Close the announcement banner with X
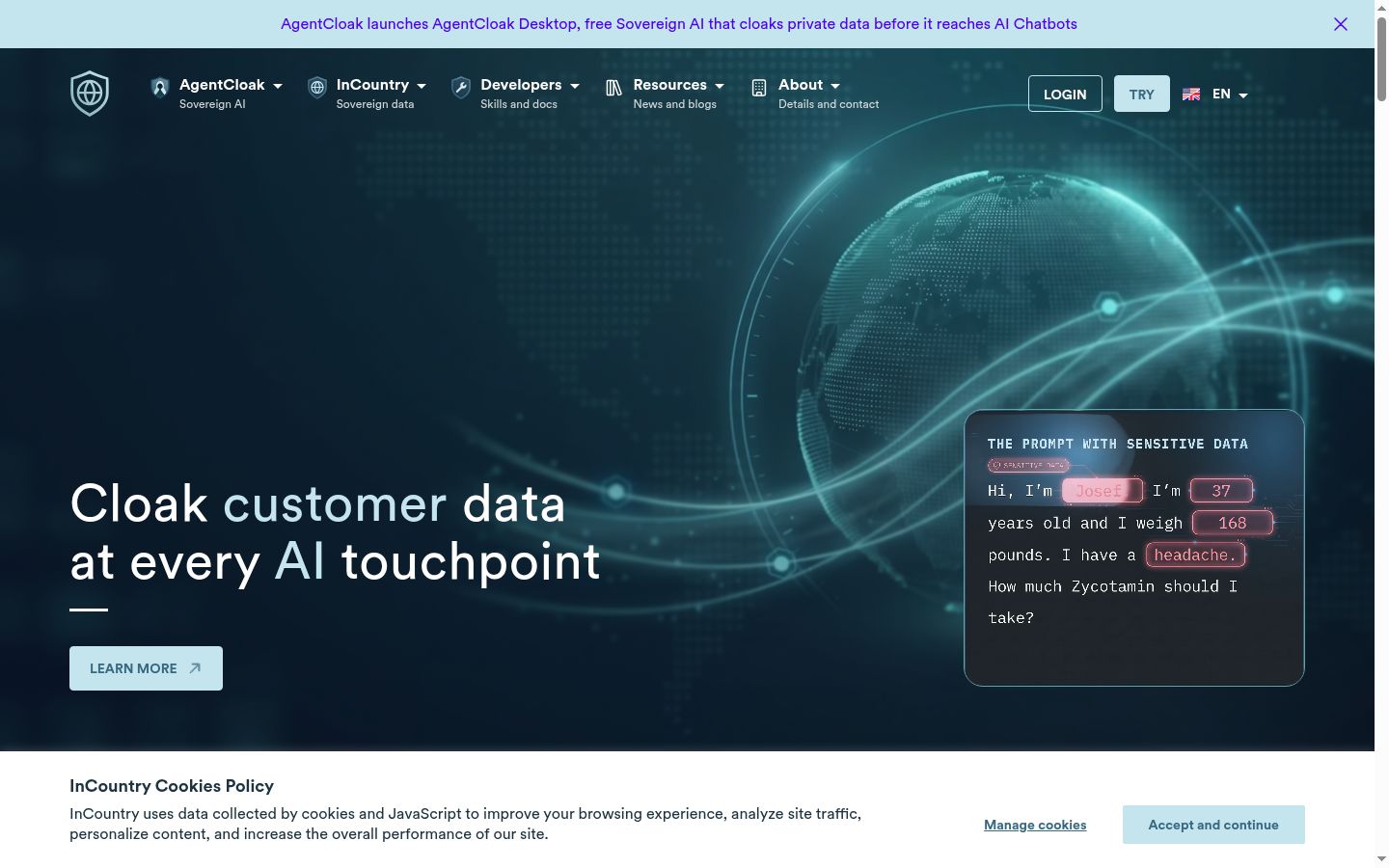The width and height of the screenshot is (1389, 868). (x=1341, y=24)
